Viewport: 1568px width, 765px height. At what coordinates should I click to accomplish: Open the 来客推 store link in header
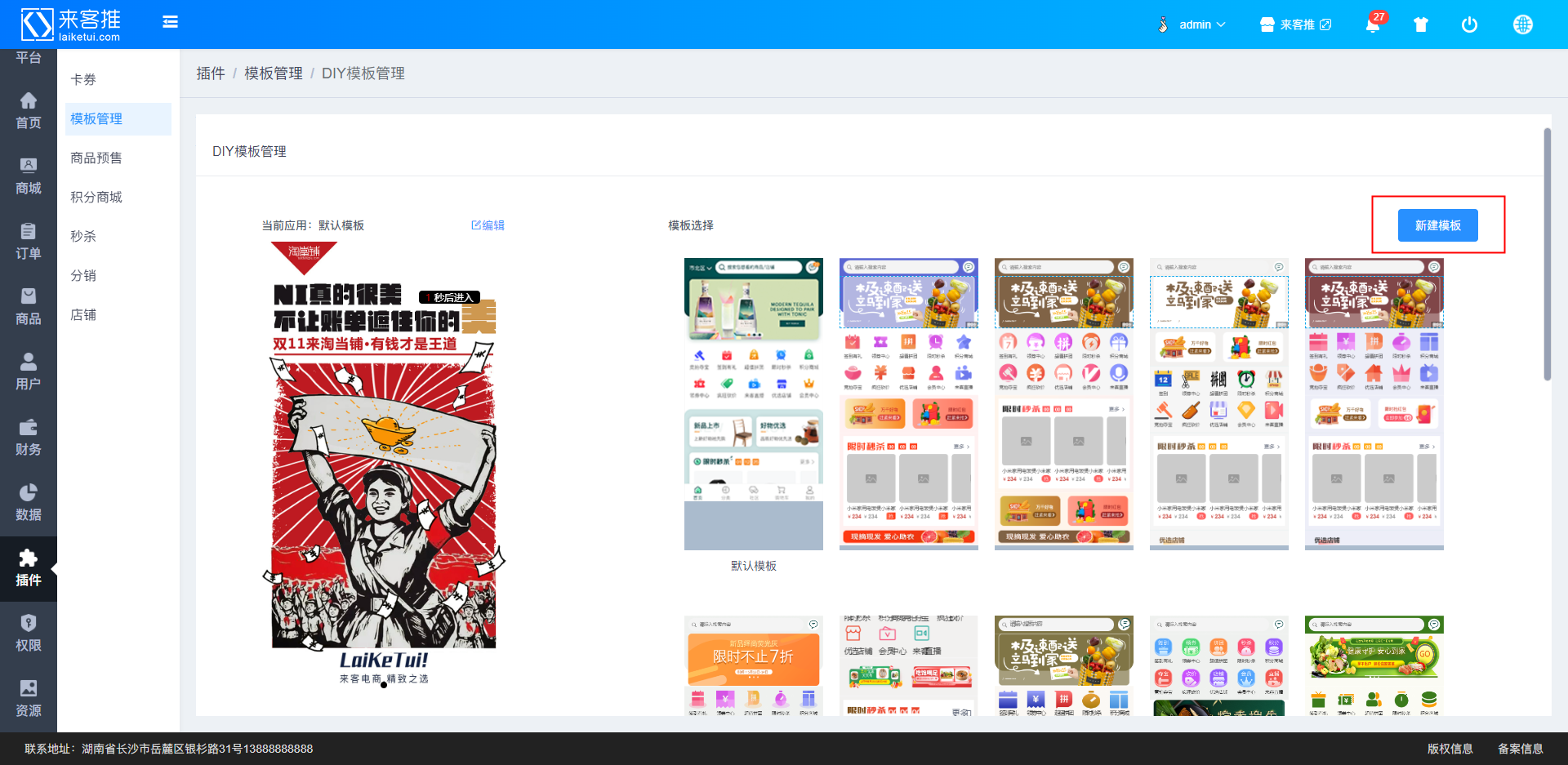[x=1296, y=24]
